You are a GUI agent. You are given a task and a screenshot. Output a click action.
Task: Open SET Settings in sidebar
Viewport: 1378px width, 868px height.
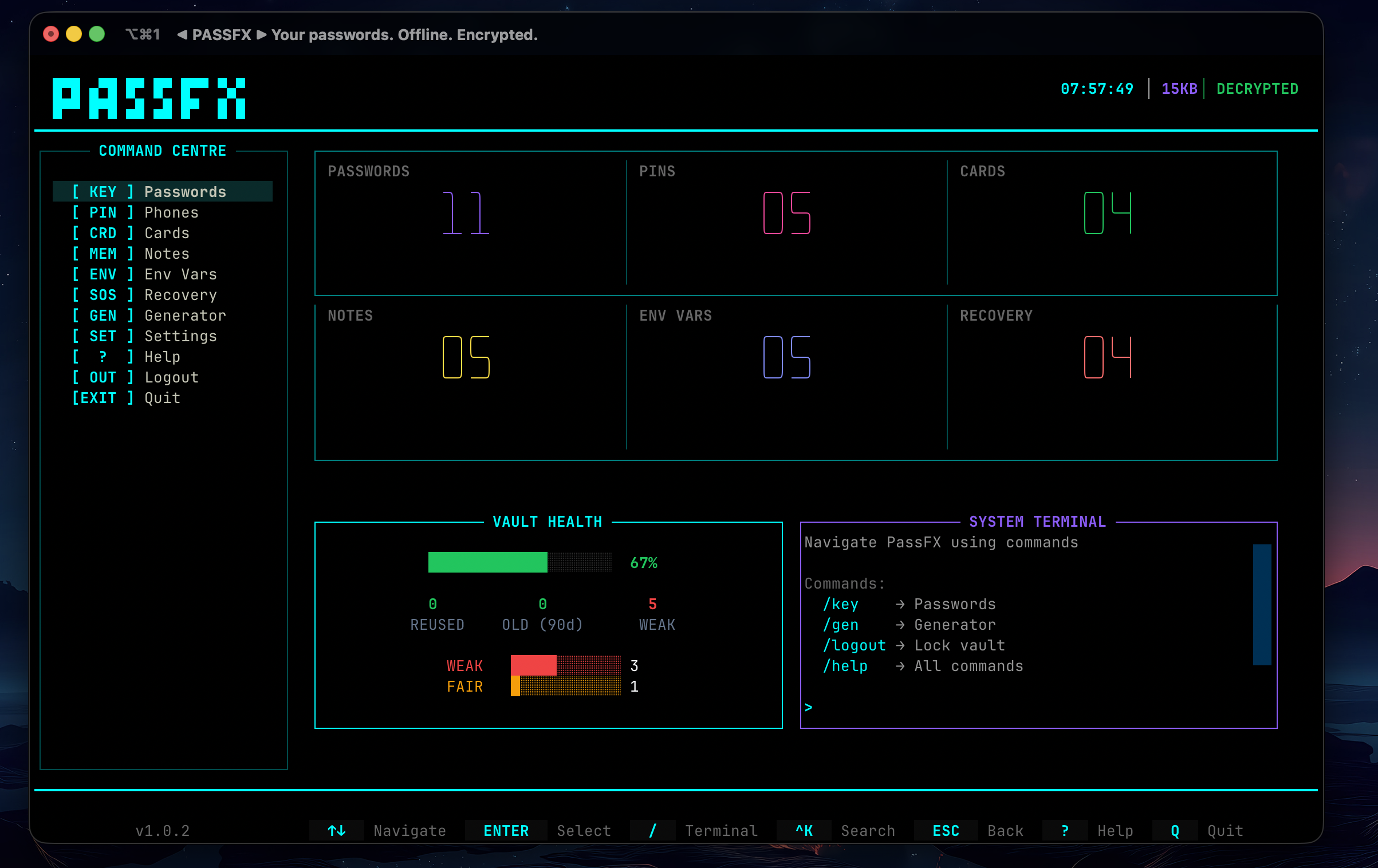pos(162,336)
